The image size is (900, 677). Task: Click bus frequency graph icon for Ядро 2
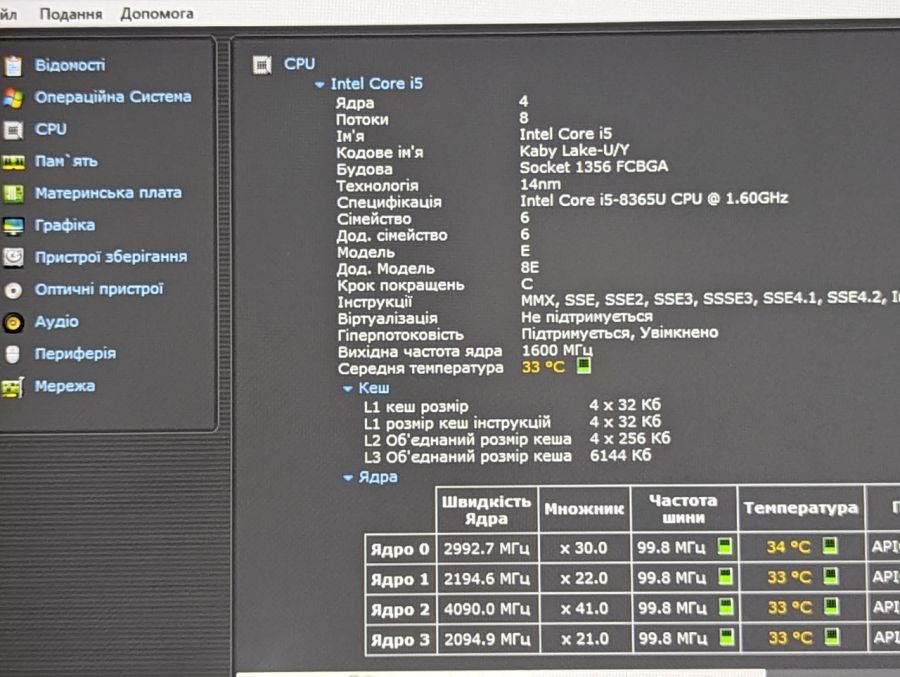tap(726, 606)
